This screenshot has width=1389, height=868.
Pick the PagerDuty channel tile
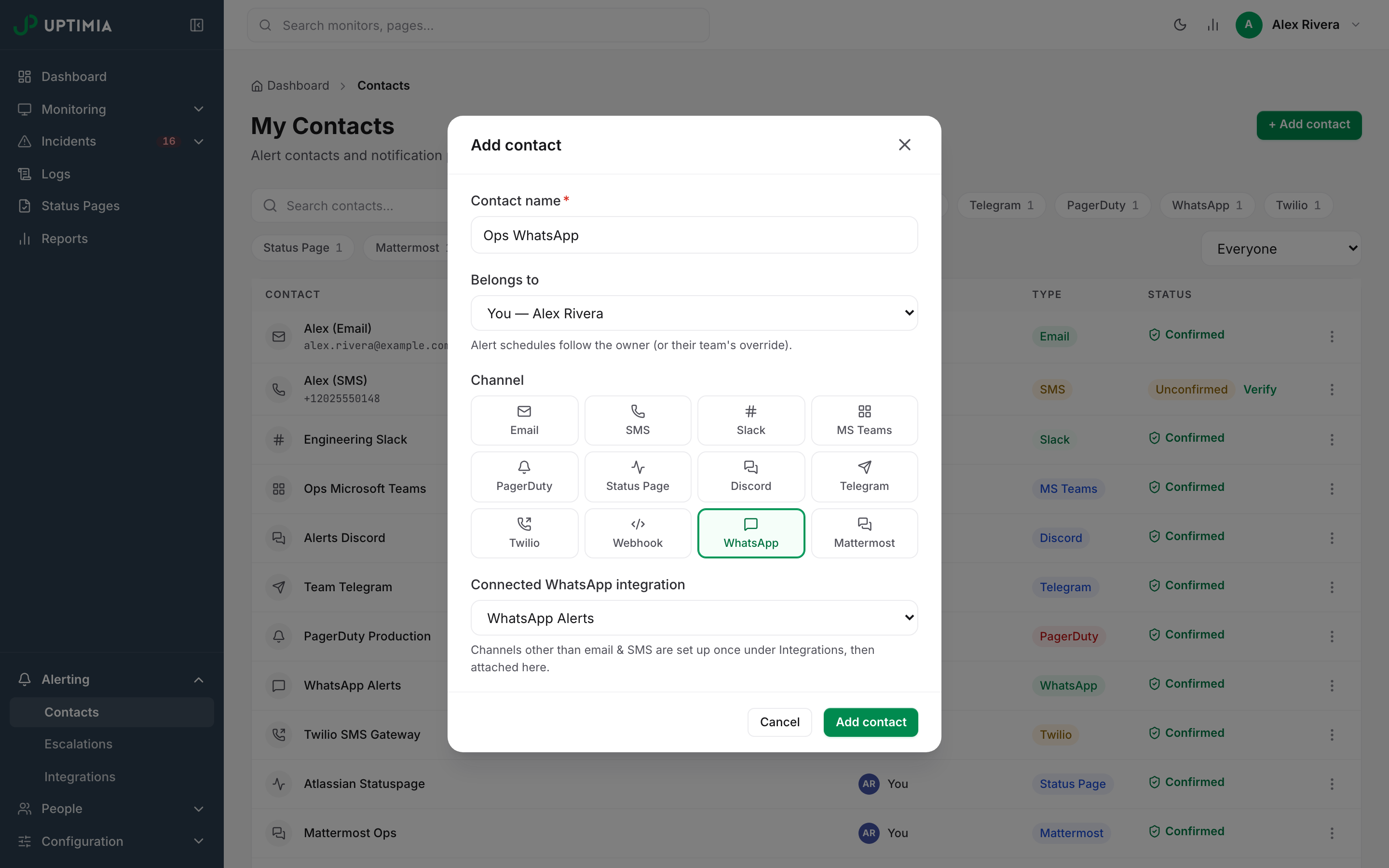click(x=524, y=476)
